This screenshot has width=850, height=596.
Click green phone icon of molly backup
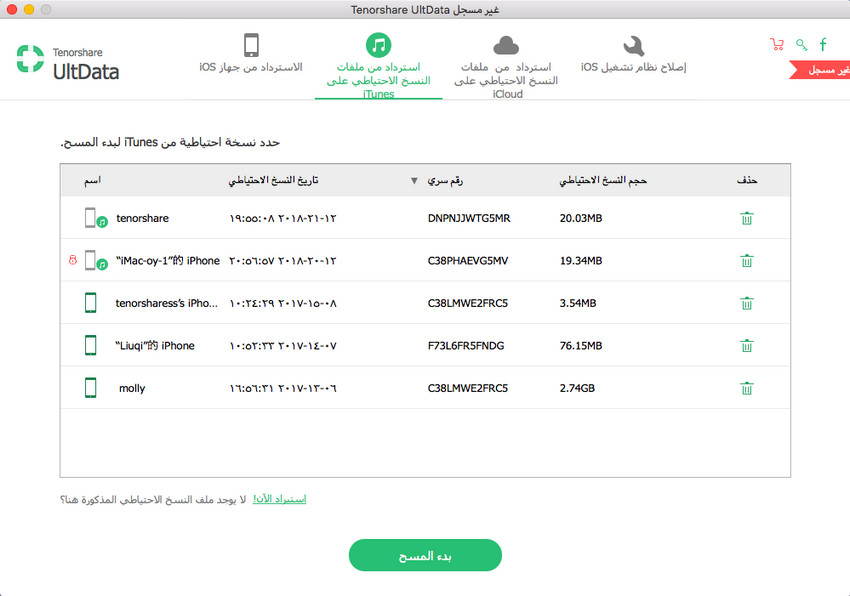[x=91, y=388]
